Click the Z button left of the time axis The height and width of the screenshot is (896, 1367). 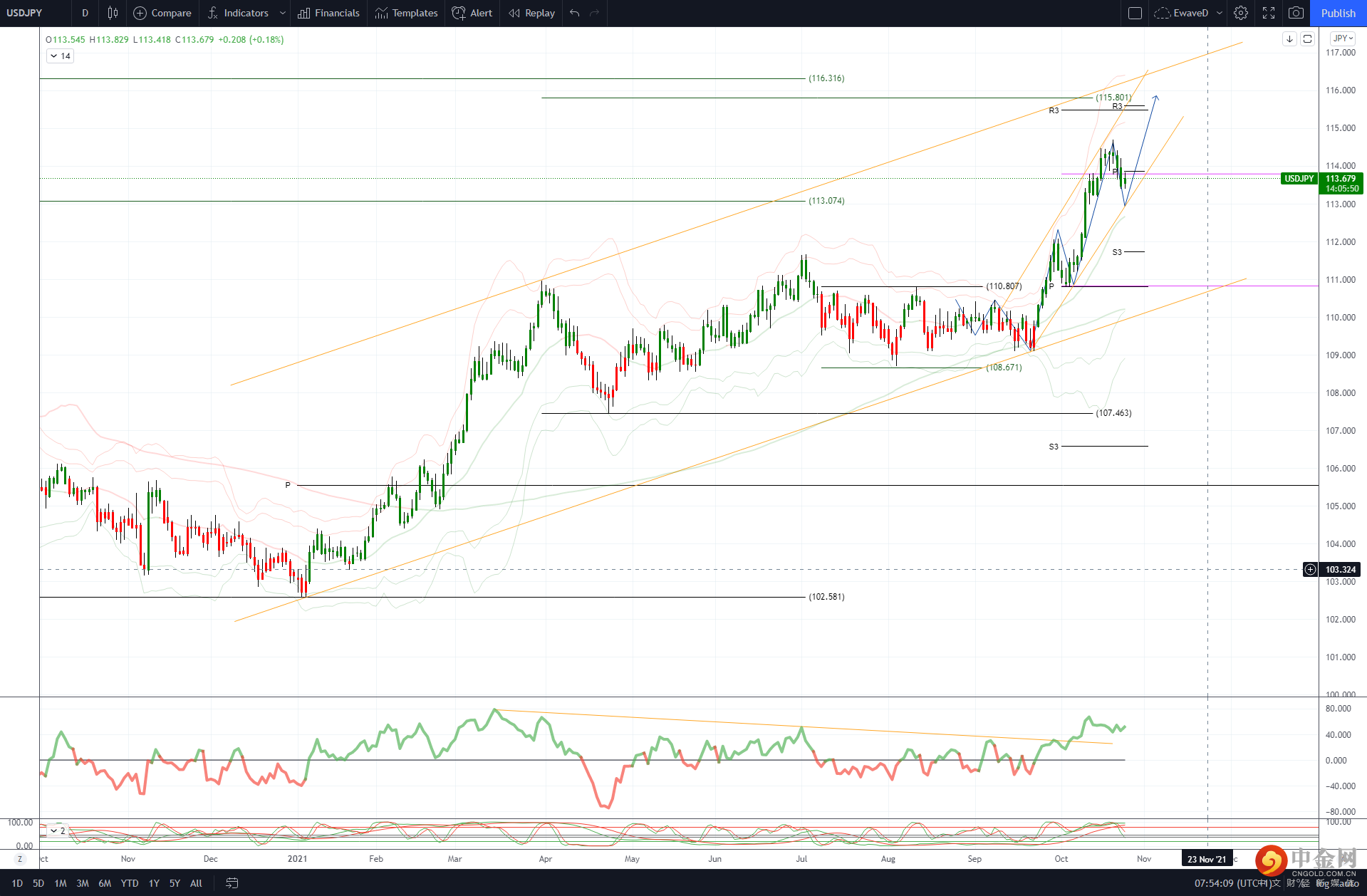click(20, 859)
